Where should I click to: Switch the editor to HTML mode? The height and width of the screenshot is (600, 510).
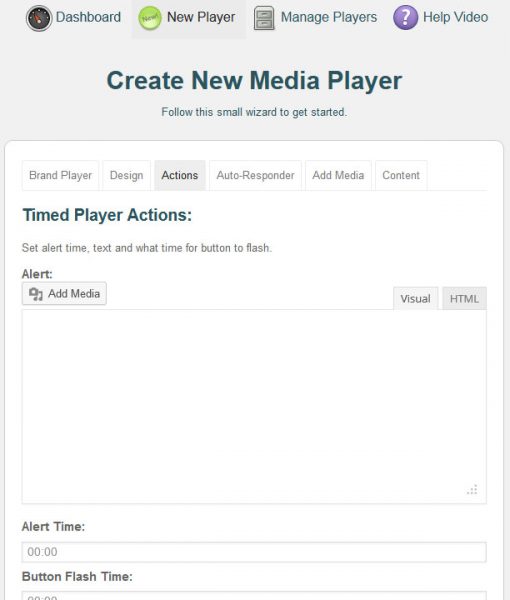pyautogui.click(x=464, y=298)
